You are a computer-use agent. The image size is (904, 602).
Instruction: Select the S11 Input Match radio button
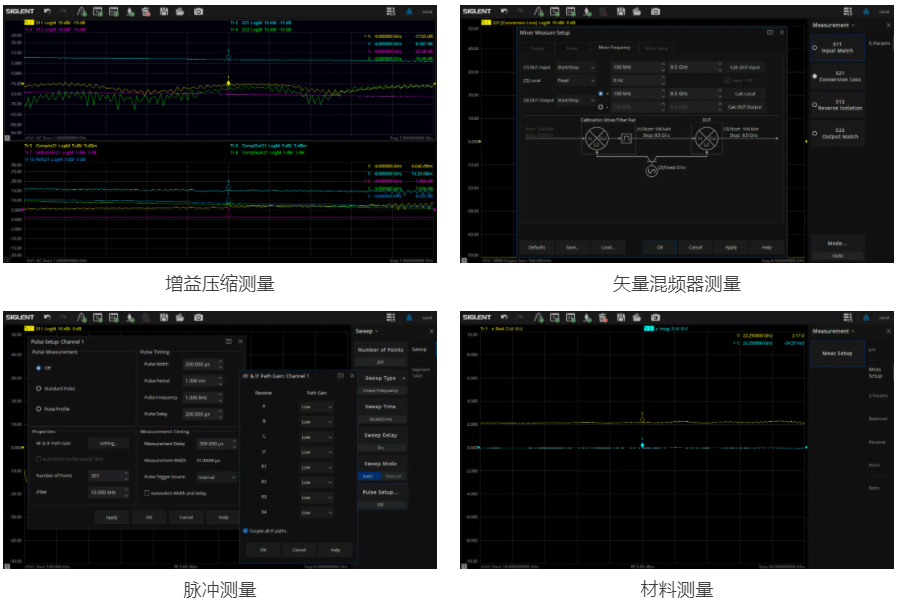click(x=814, y=48)
